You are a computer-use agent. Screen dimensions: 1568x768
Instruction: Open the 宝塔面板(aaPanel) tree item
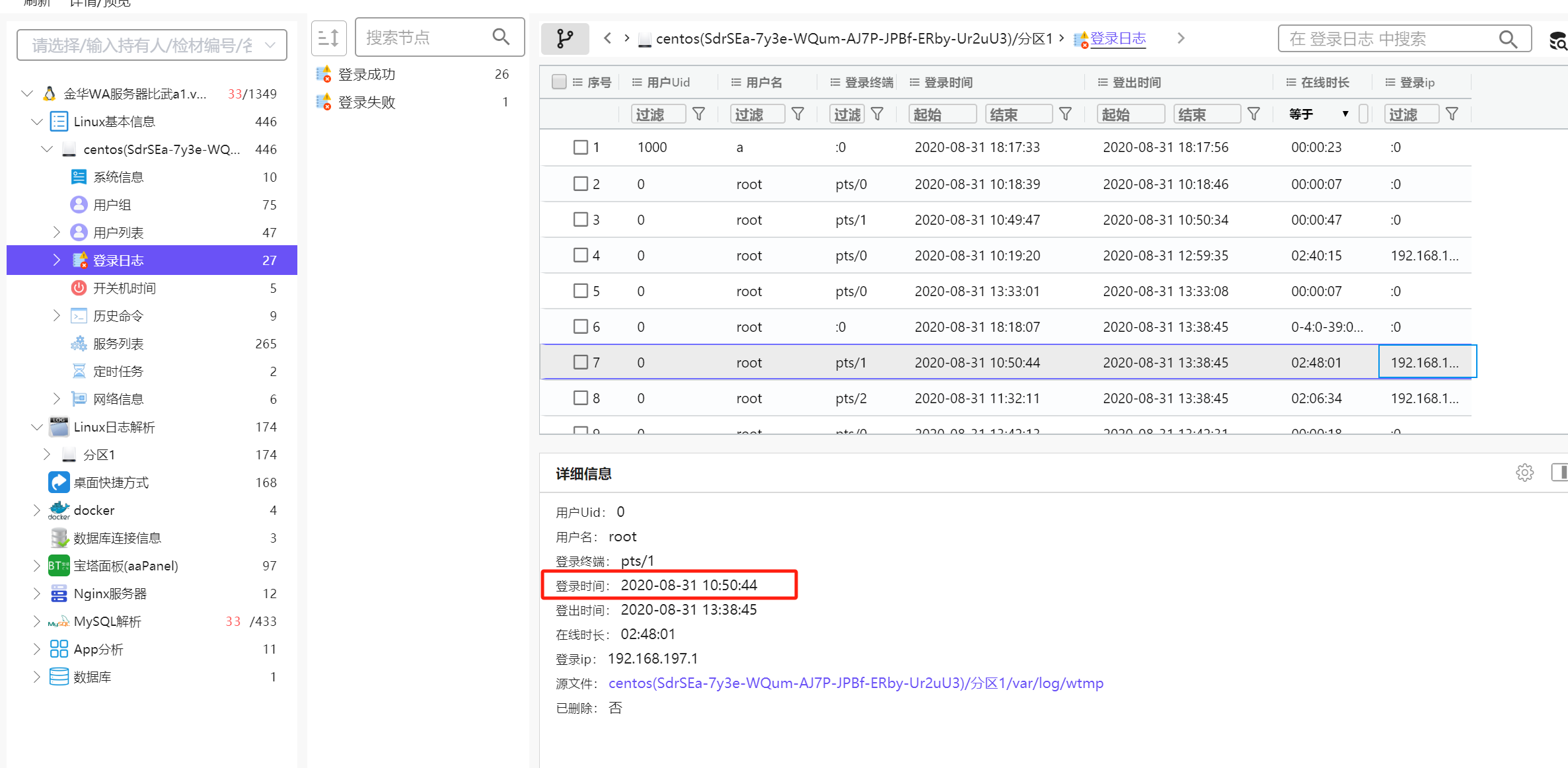(x=126, y=566)
